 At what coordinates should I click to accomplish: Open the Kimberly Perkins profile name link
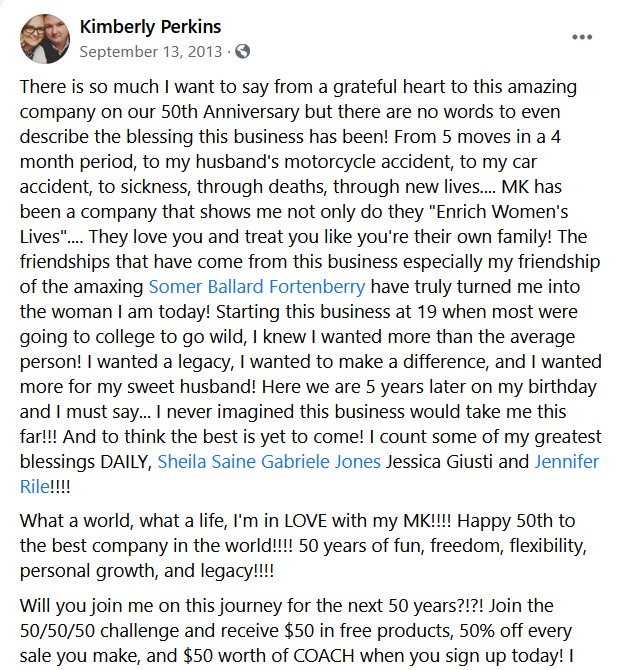(150, 27)
